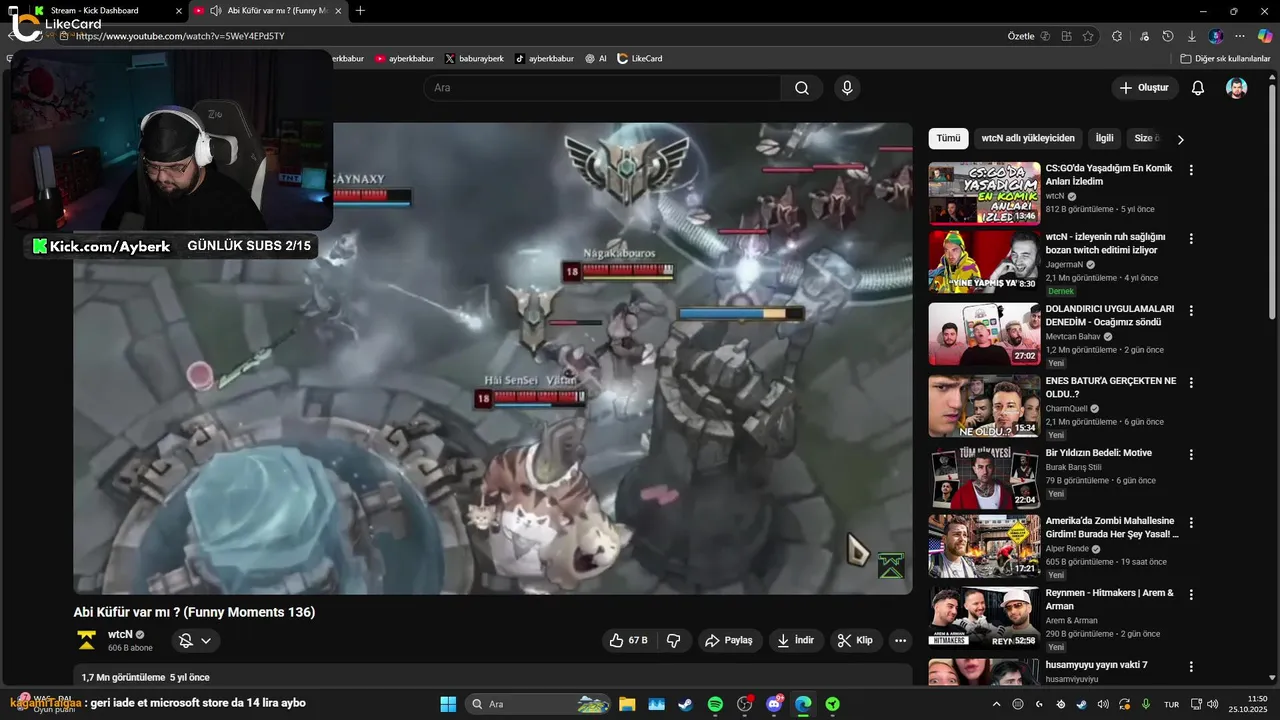Click the main video player
Image resolution: width=1280 pixels, height=720 pixels.
point(493,358)
